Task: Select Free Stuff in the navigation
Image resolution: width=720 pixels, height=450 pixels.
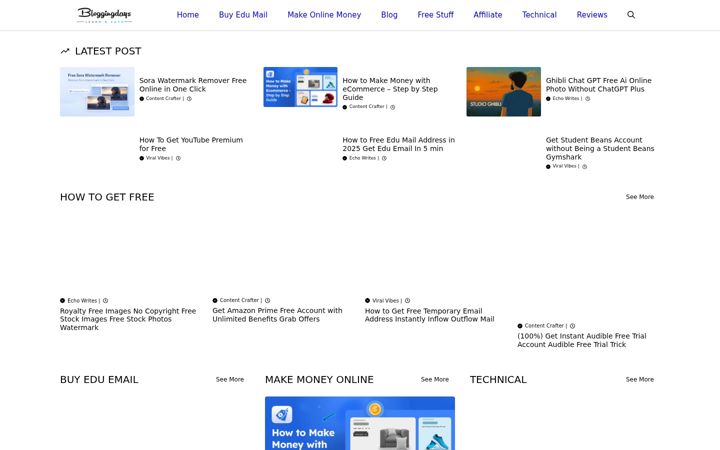Action: click(x=435, y=15)
